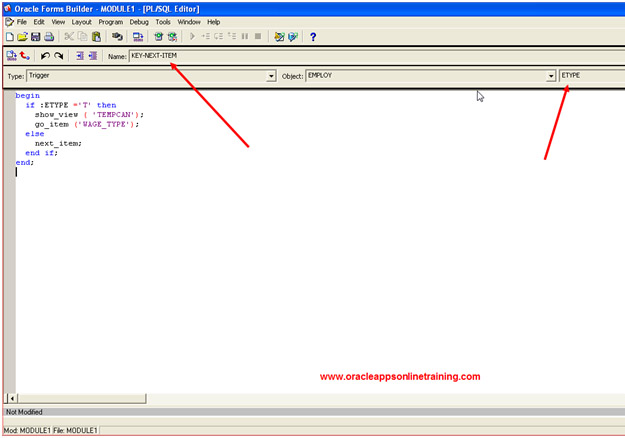Image resolution: width=625 pixels, height=438 pixels.
Task: Click the Compile PL/SQL icon
Action: tap(10, 56)
